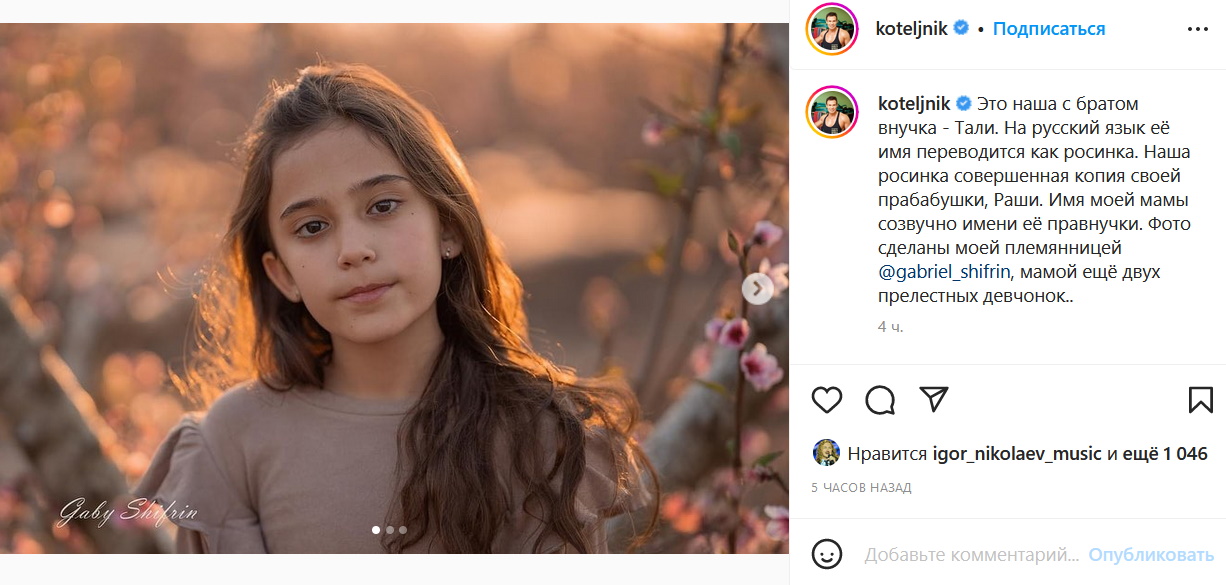
Task: Click the koteljnik avatar beside the caption
Action: pyautogui.click(x=832, y=112)
